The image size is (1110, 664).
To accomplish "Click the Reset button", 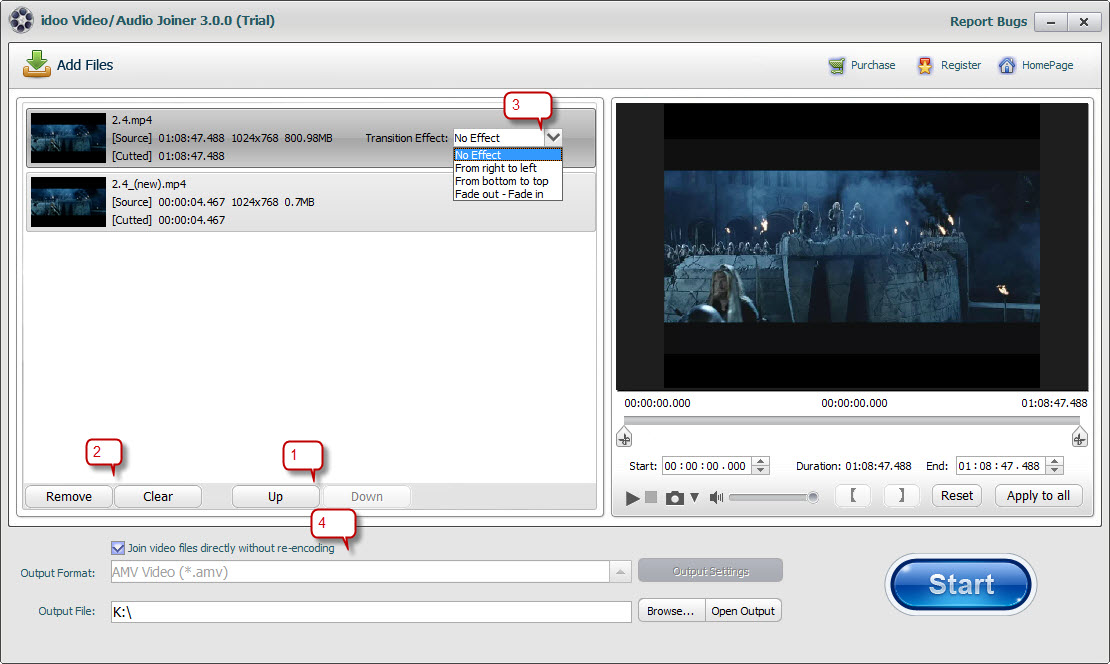I will 956,496.
